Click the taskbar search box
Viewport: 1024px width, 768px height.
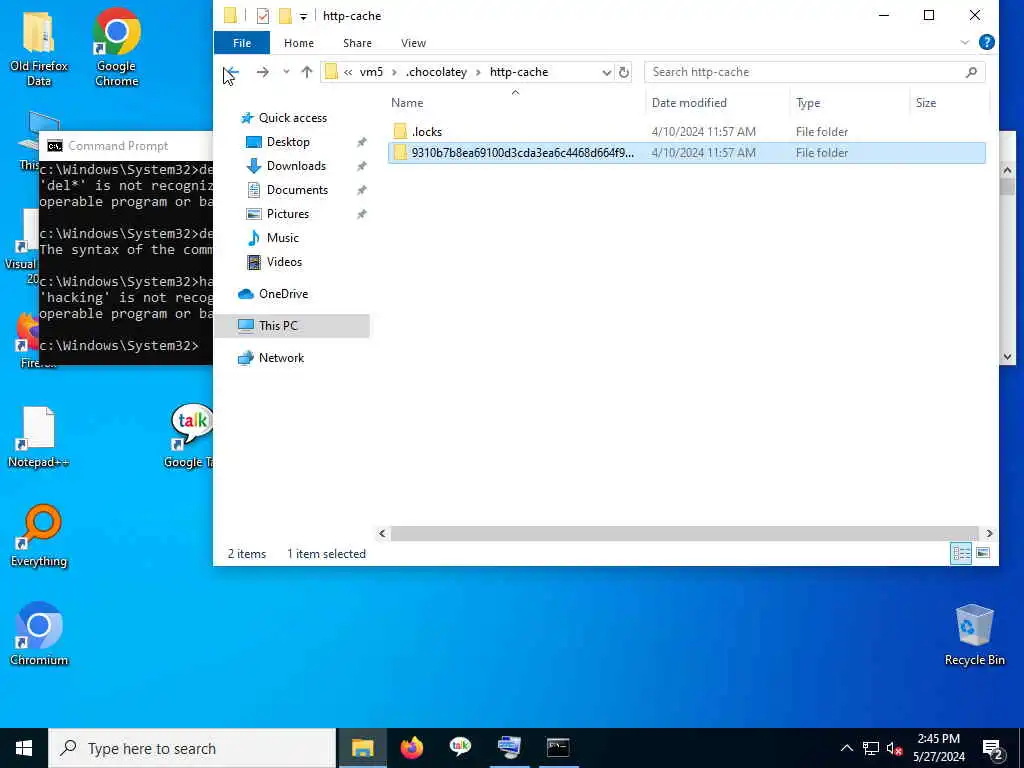(192, 748)
